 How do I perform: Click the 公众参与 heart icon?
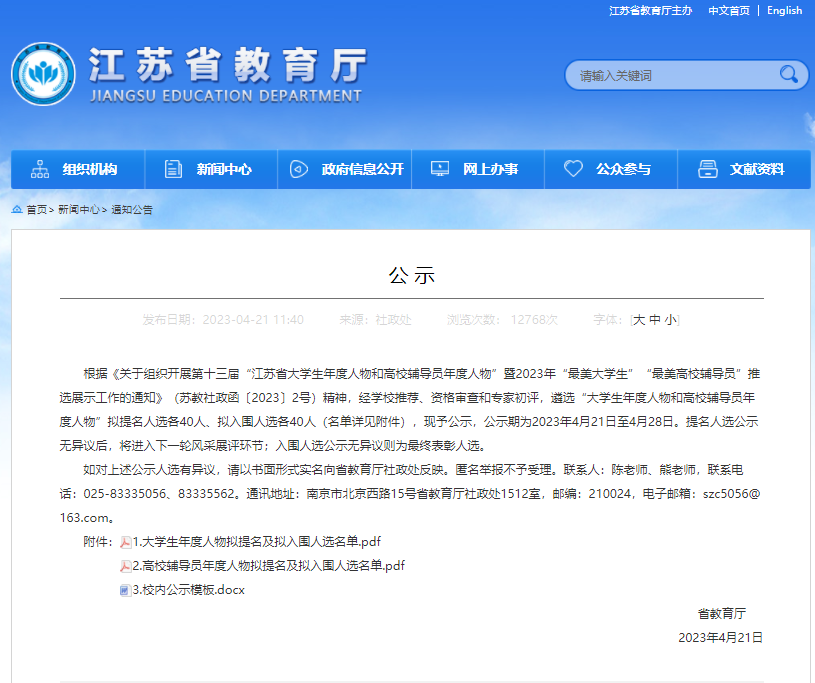pyautogui.click(x=573, y=169)
